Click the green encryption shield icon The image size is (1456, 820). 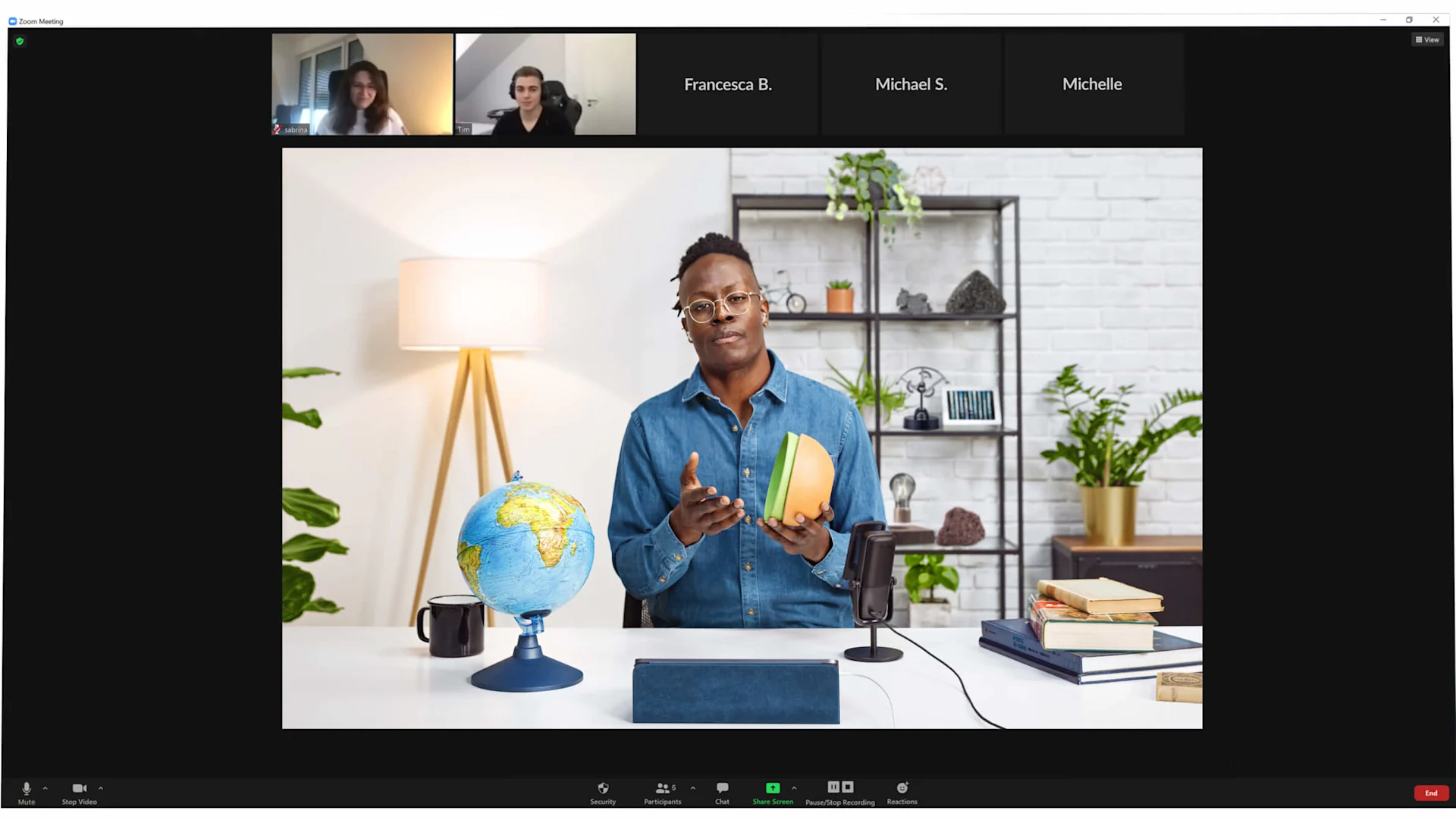coord(20,41)
